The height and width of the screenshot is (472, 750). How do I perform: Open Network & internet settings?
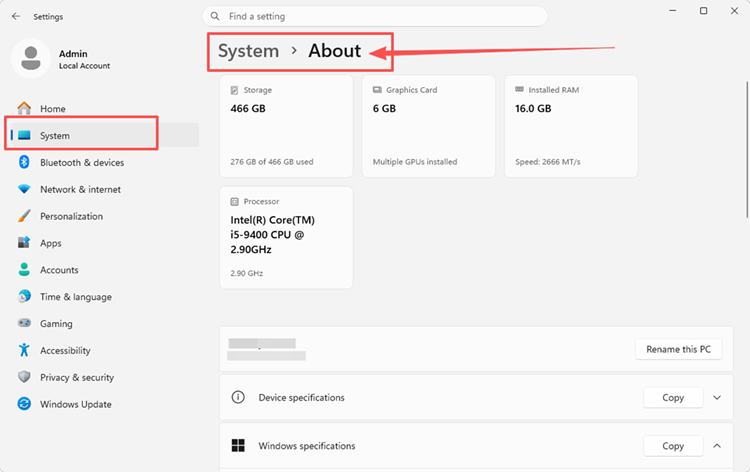[x=103, y=189]
